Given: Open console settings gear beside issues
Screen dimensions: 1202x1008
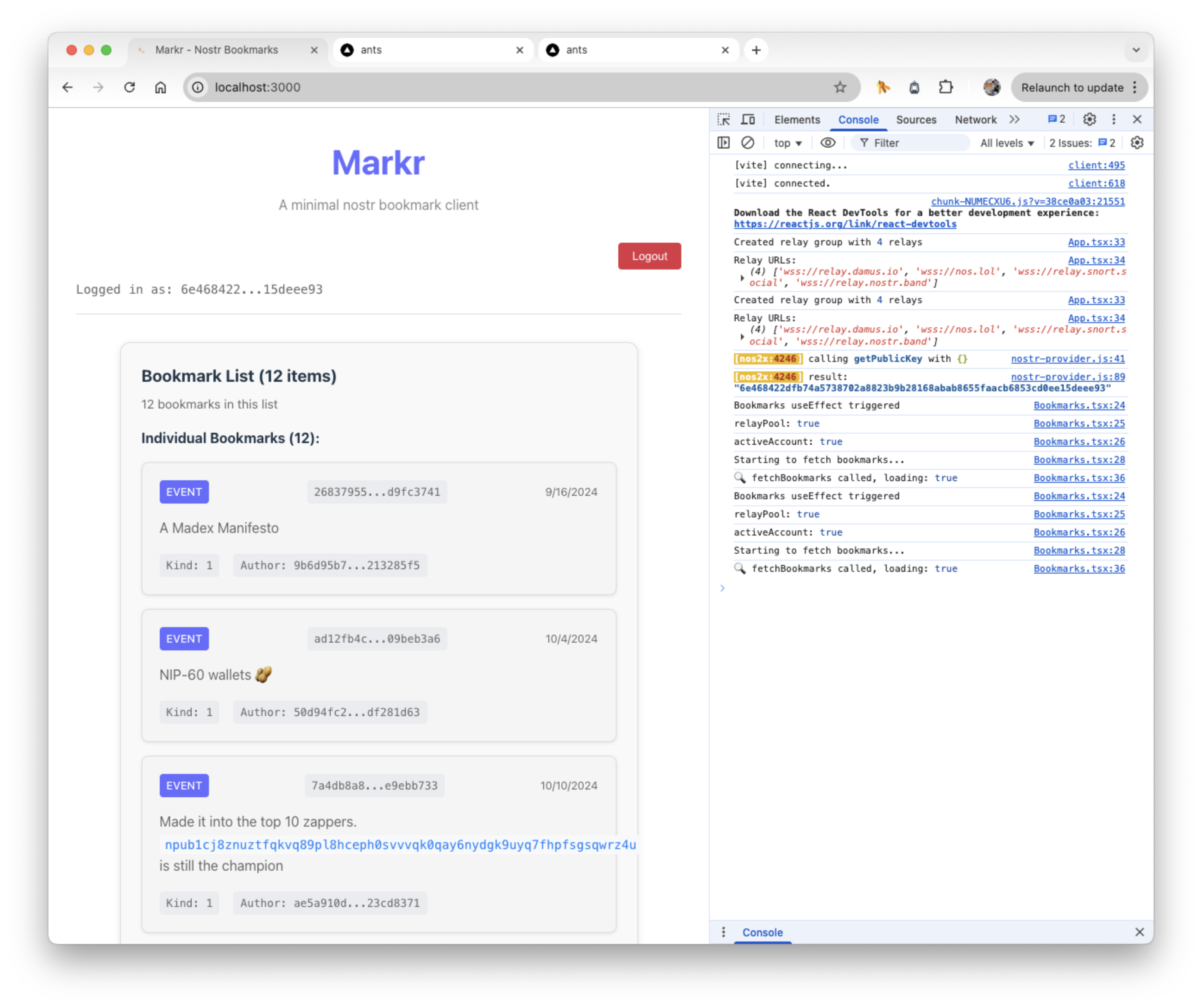Looking at the screenshot, I should coord(1137,143).
